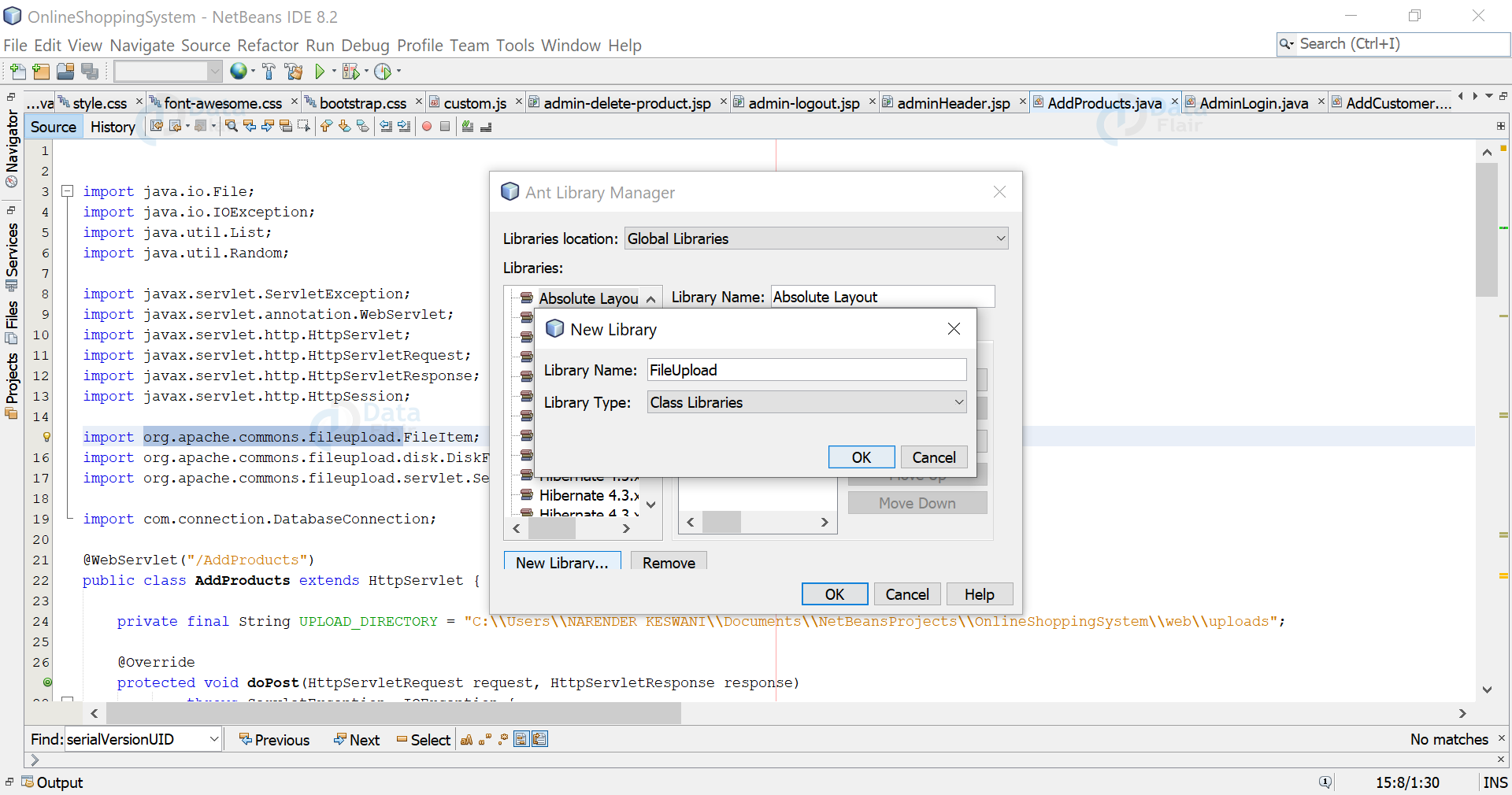
Task: Click the Stop Macro Recording square icon
Action: point(445,126)
